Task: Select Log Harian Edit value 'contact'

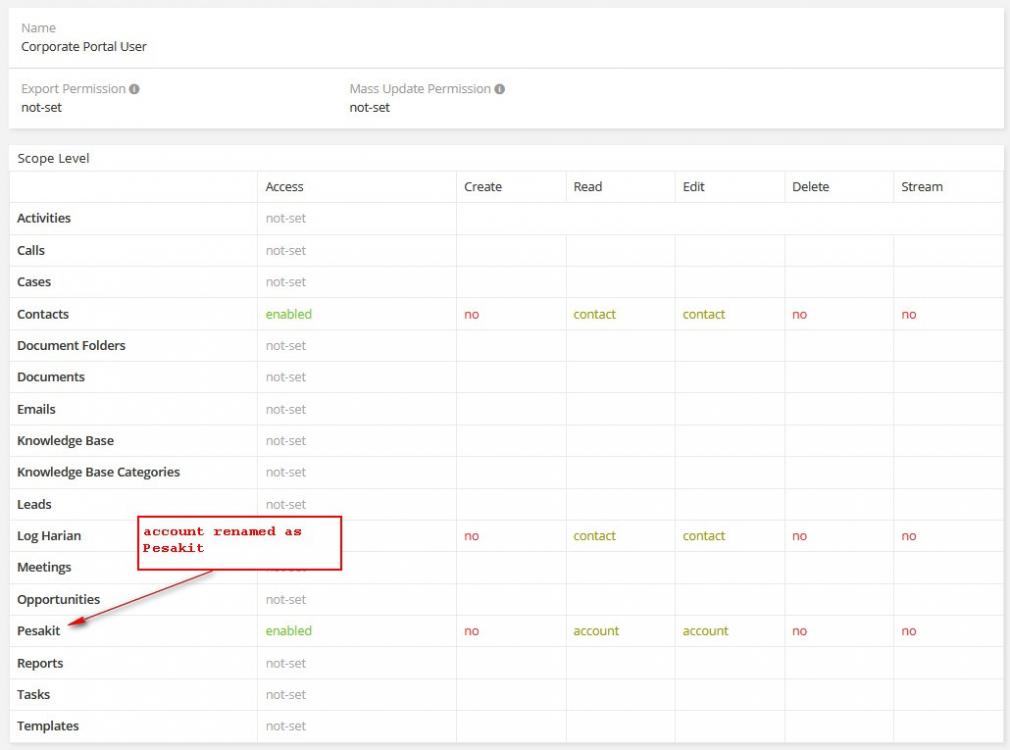Action: (x=704, y=536)
